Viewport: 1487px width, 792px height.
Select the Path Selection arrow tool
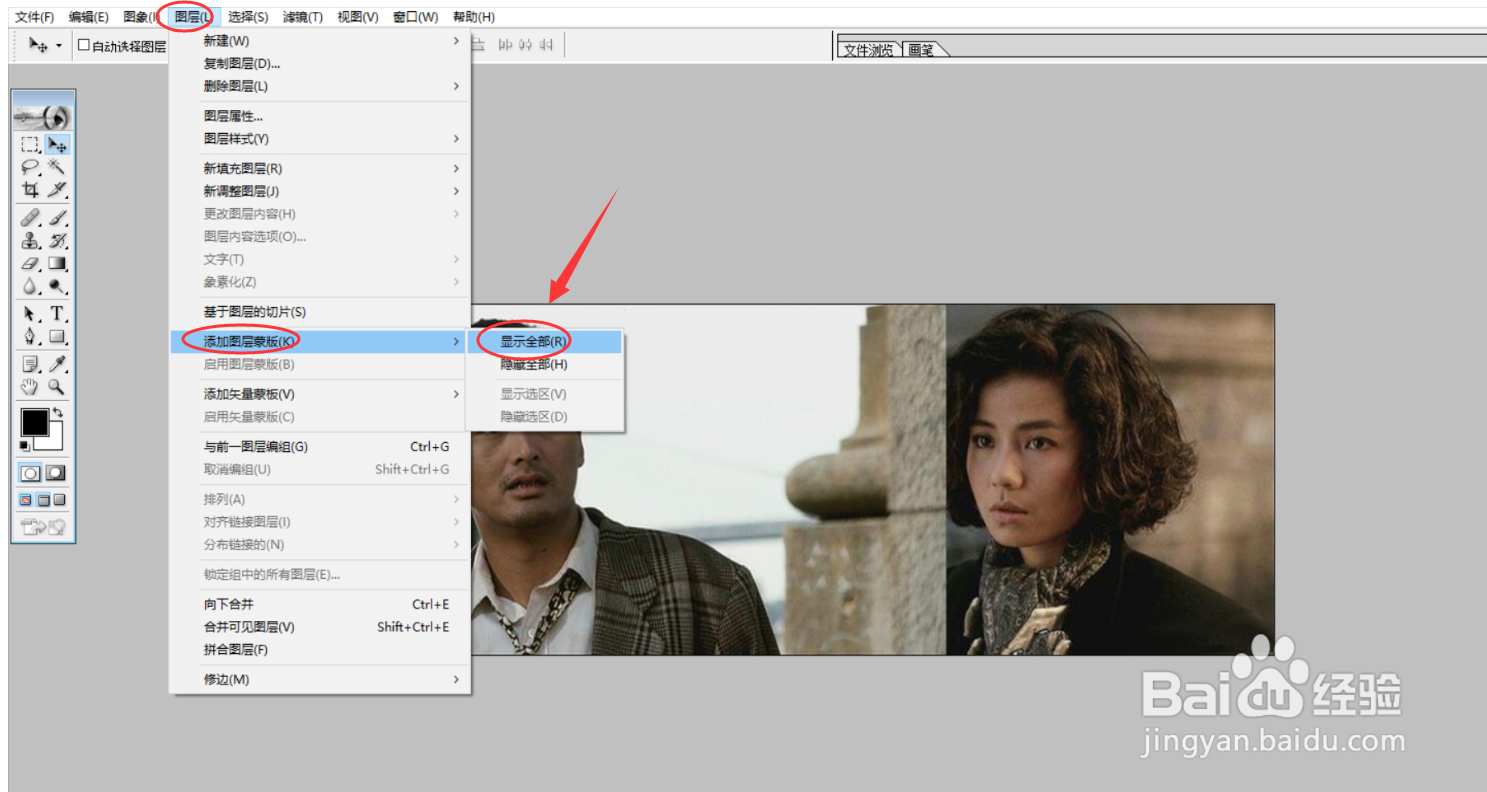point(30,314)
